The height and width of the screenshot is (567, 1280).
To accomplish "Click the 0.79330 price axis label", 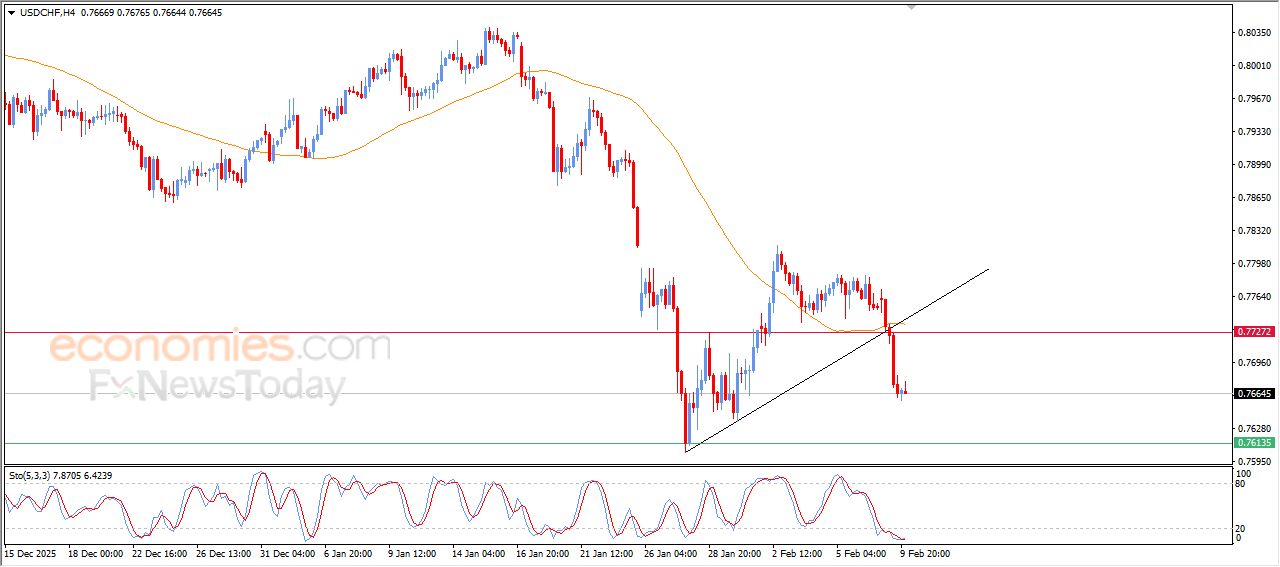I will (1254, 132).
